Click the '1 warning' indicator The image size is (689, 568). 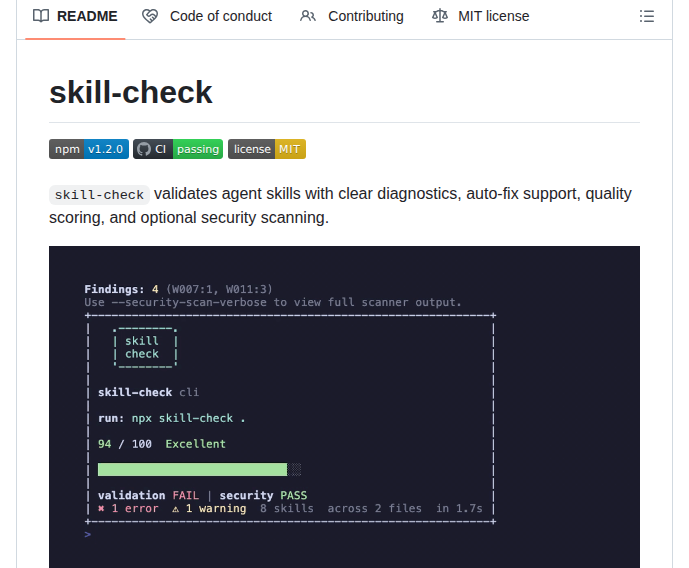coord(209,509)
